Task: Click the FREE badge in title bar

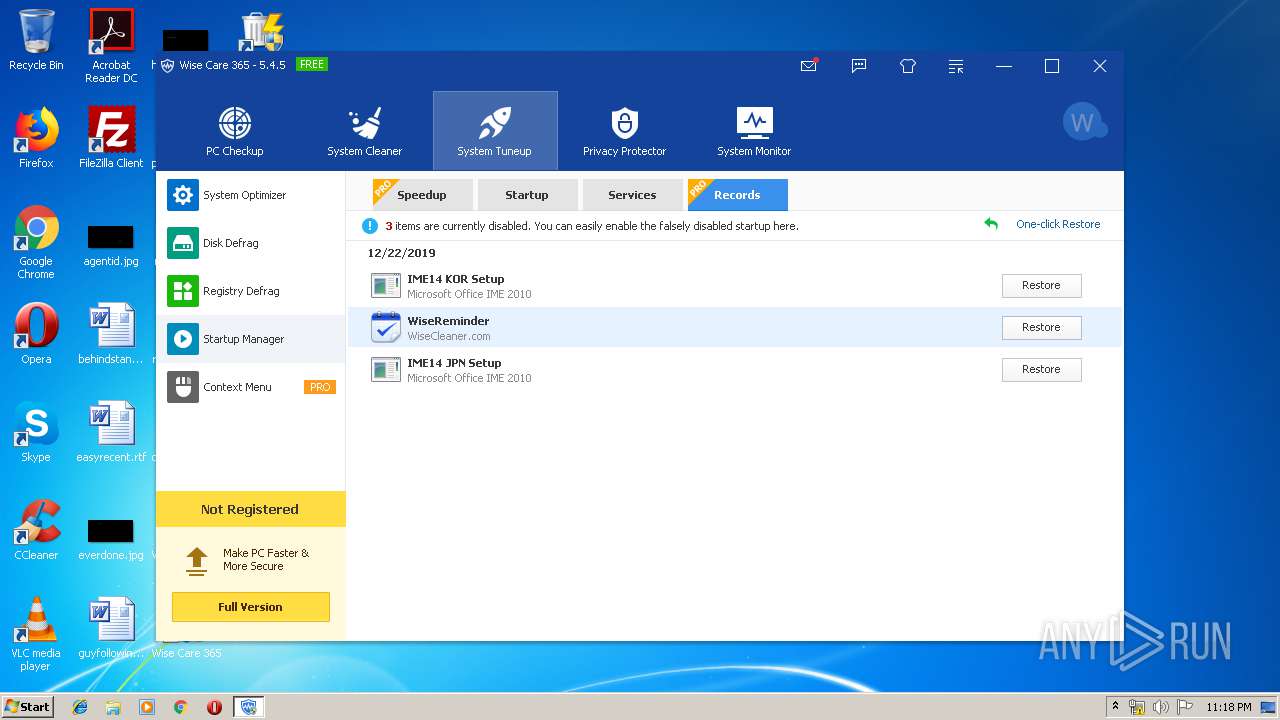Action: pos(312,65)
